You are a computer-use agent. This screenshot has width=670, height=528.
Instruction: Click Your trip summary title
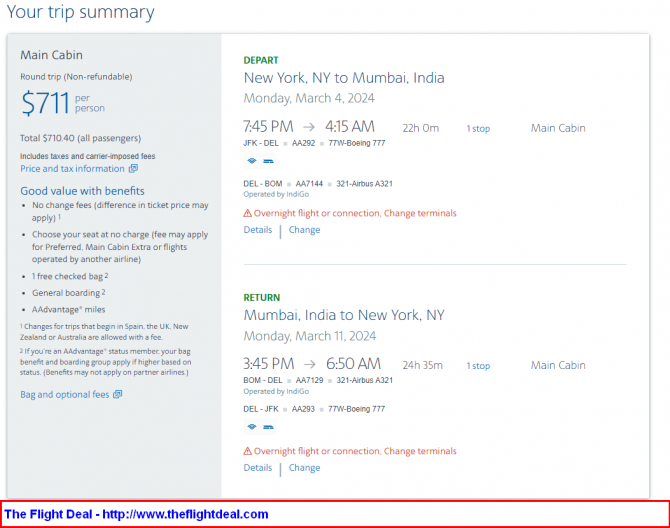tap(80, 12)
